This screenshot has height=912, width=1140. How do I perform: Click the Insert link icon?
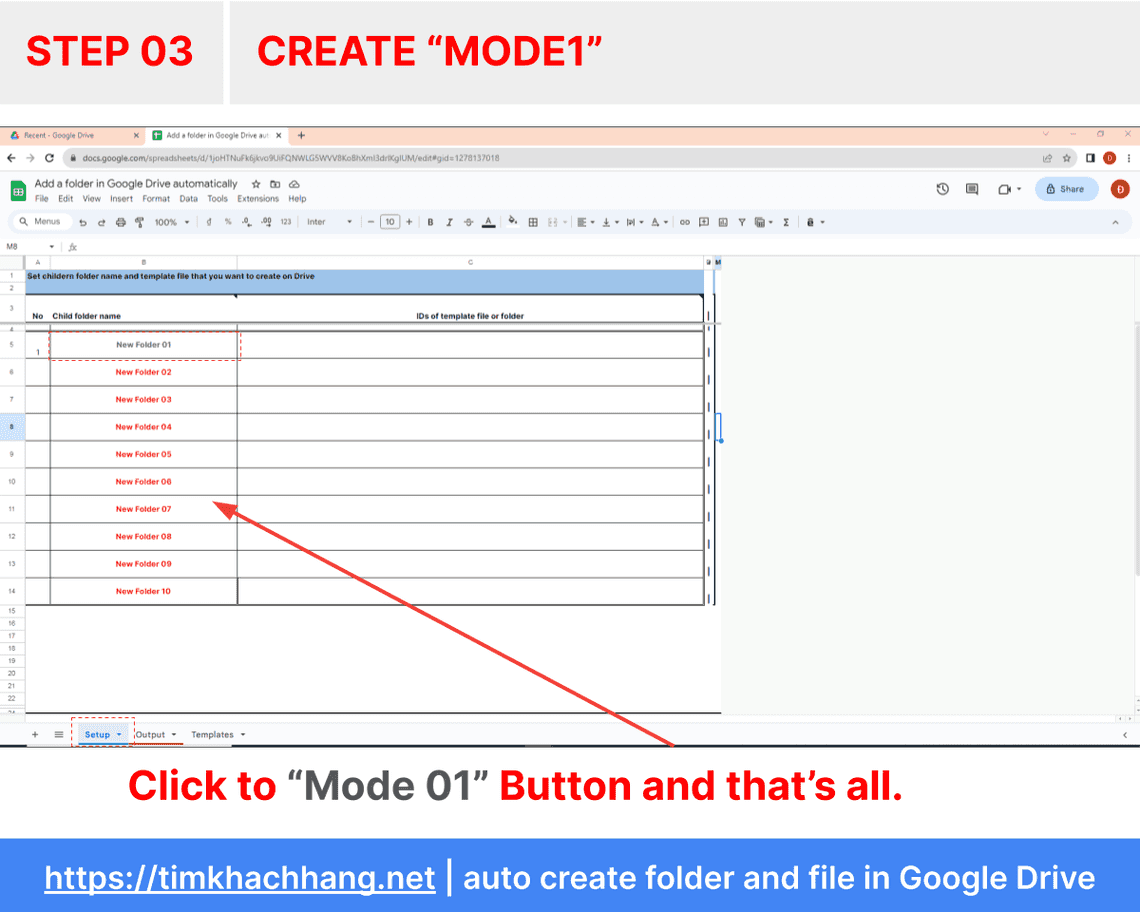point(685,221)
